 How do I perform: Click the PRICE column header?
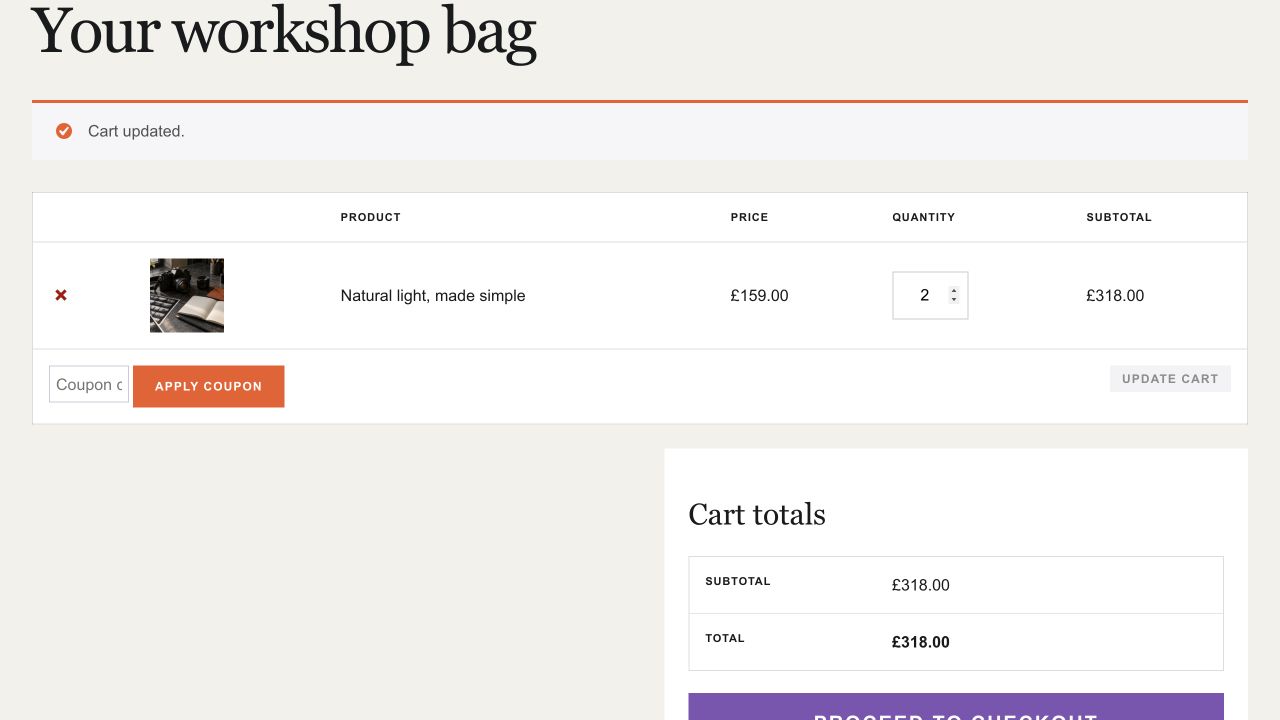click(749, 217)
